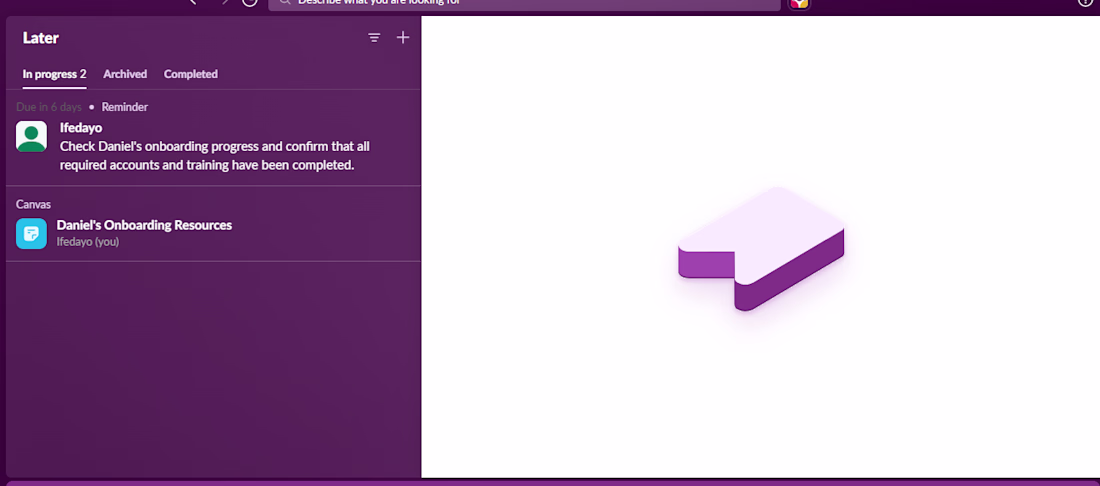Switch to the In progress tab
Viewport: 1100px width, 486px height.
coord(54,74)
